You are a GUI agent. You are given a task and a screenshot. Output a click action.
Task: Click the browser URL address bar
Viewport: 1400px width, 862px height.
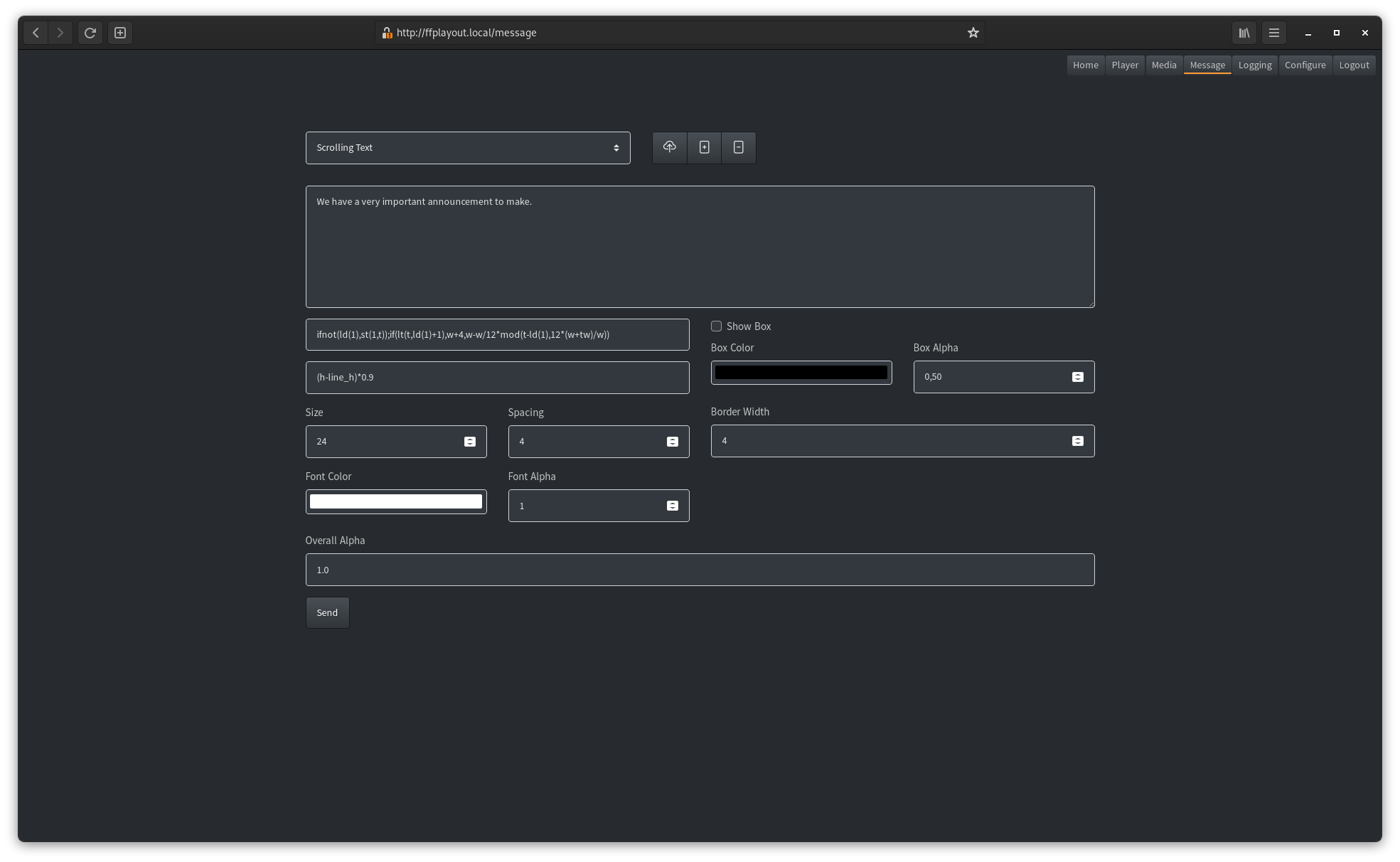[680, 33]
